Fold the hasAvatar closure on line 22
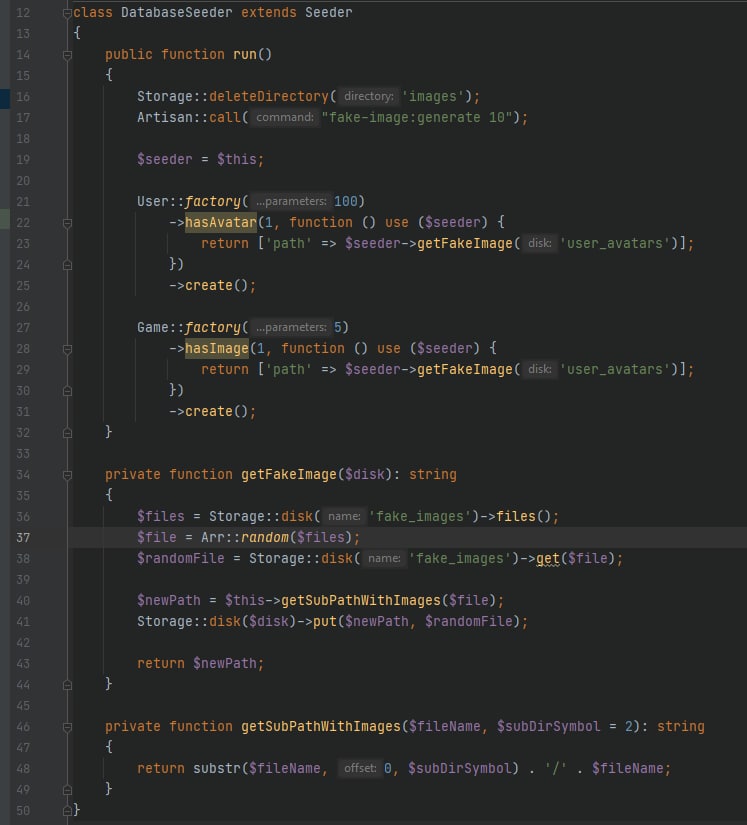Viewport: 747px width, 825px height. [x=67, y=223]
